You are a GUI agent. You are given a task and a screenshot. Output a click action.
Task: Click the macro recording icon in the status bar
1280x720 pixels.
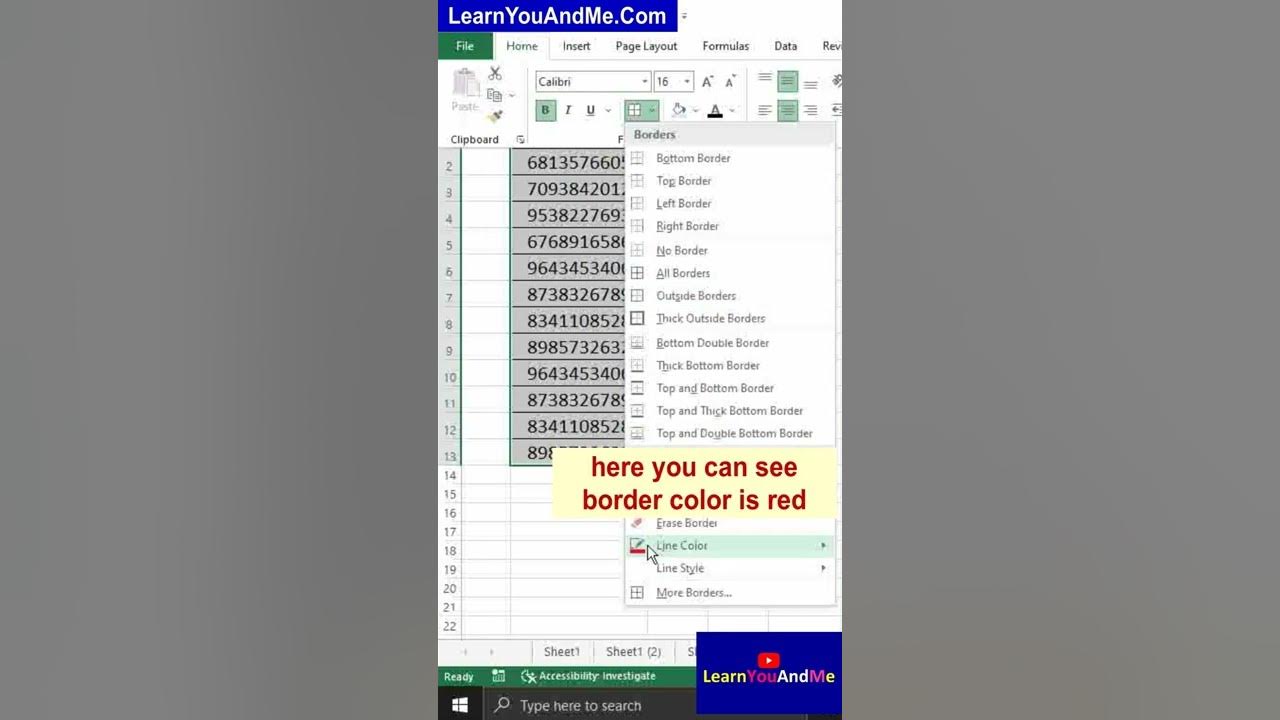coord(498,677)
